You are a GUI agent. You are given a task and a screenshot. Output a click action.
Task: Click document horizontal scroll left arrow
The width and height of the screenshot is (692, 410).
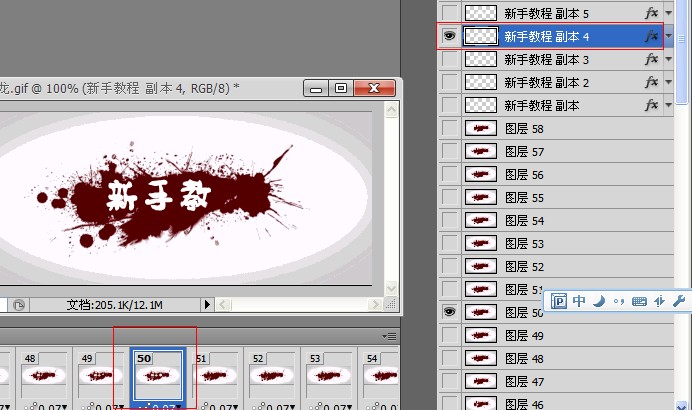223,305
